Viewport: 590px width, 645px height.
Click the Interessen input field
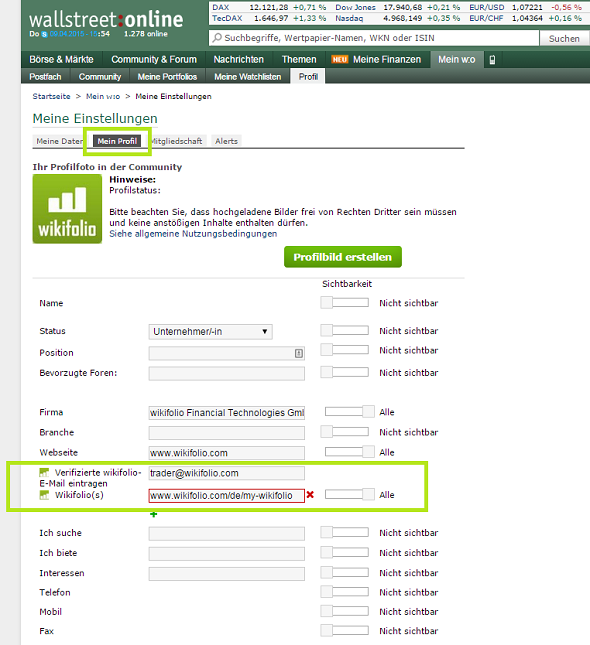227,574
